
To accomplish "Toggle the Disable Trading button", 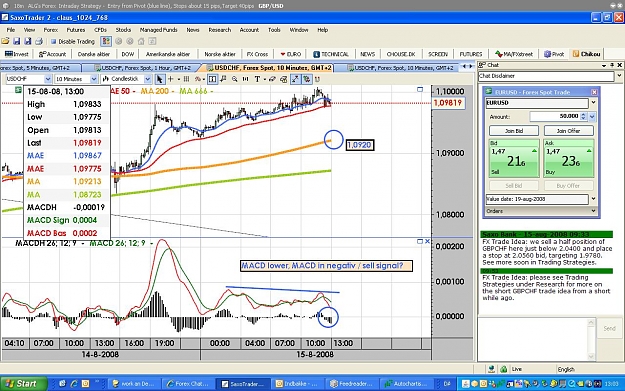I will click(73, 41).
